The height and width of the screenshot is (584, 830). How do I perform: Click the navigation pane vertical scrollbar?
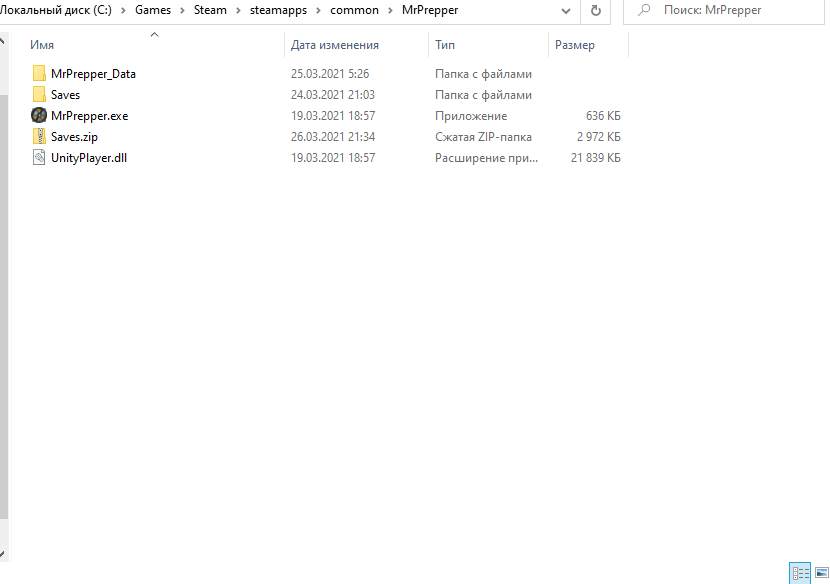pos(4,307)
